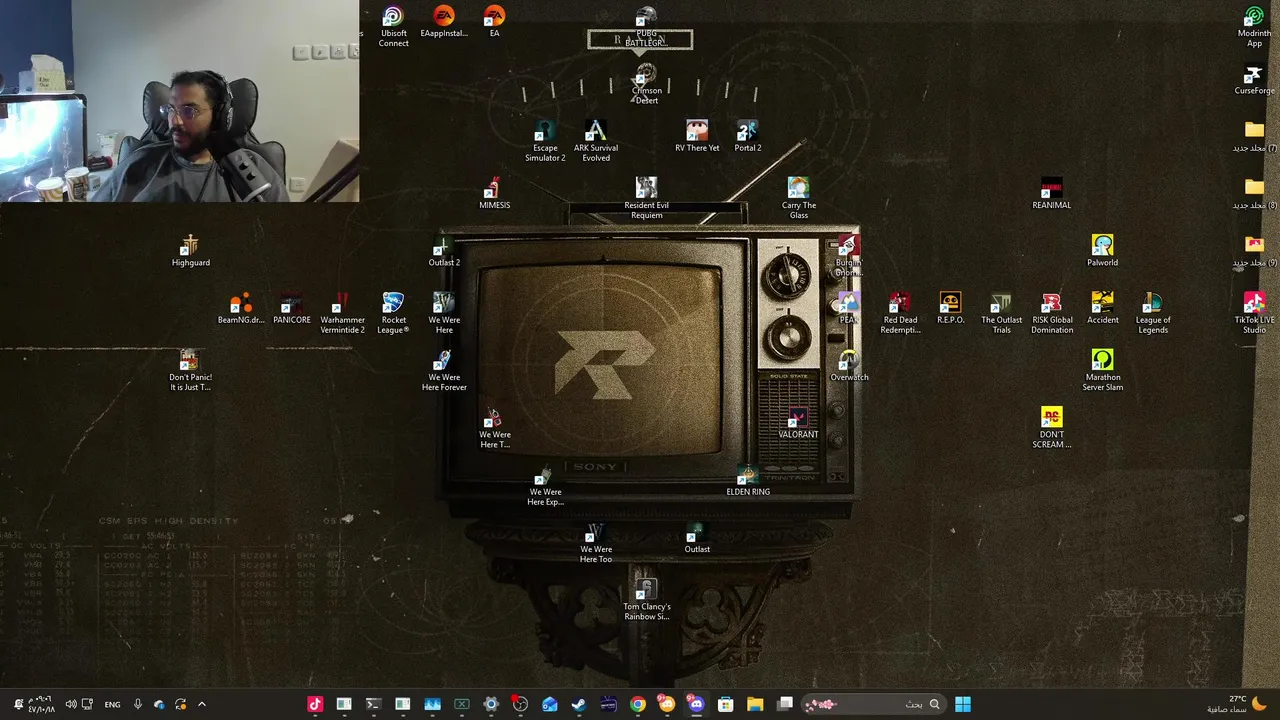The image size is (1280, 720).
Task: Open the ELDEN RING shortcut
Action: (x=748, y=479)
